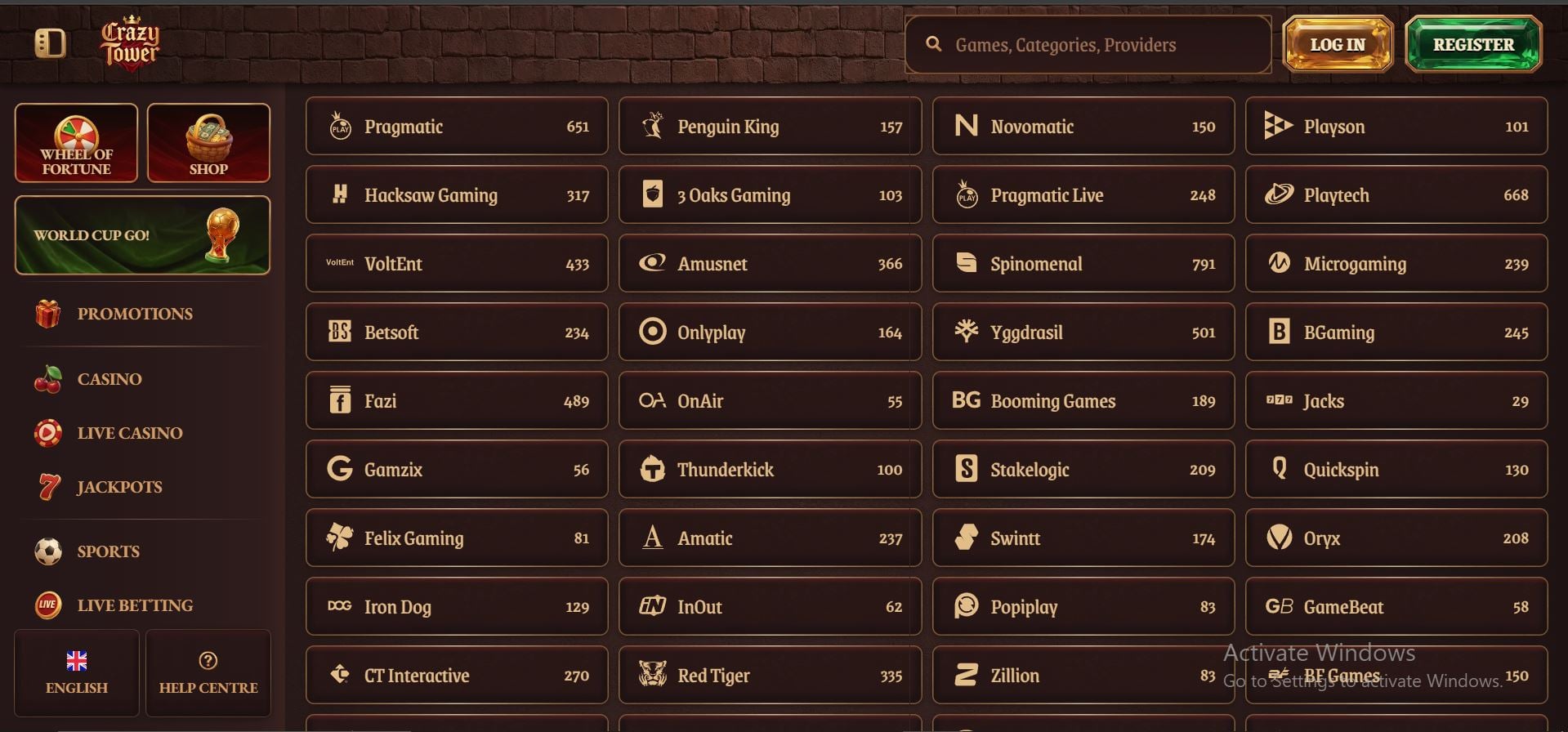Click the Crazy Tower logo
1568x732 pixels.
(x=130, y=44)
